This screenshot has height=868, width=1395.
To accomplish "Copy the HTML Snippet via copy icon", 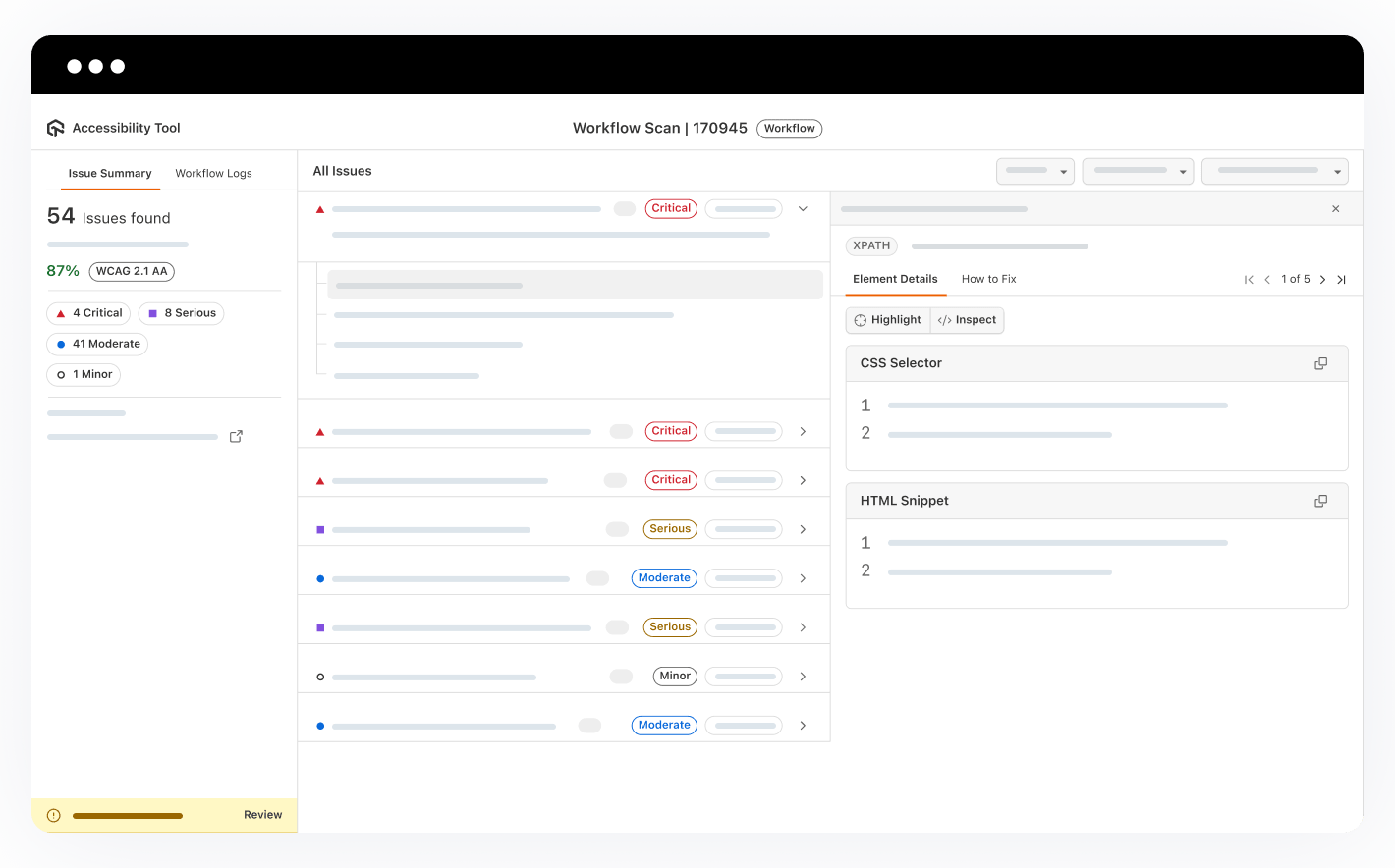I will point(1320,501).
